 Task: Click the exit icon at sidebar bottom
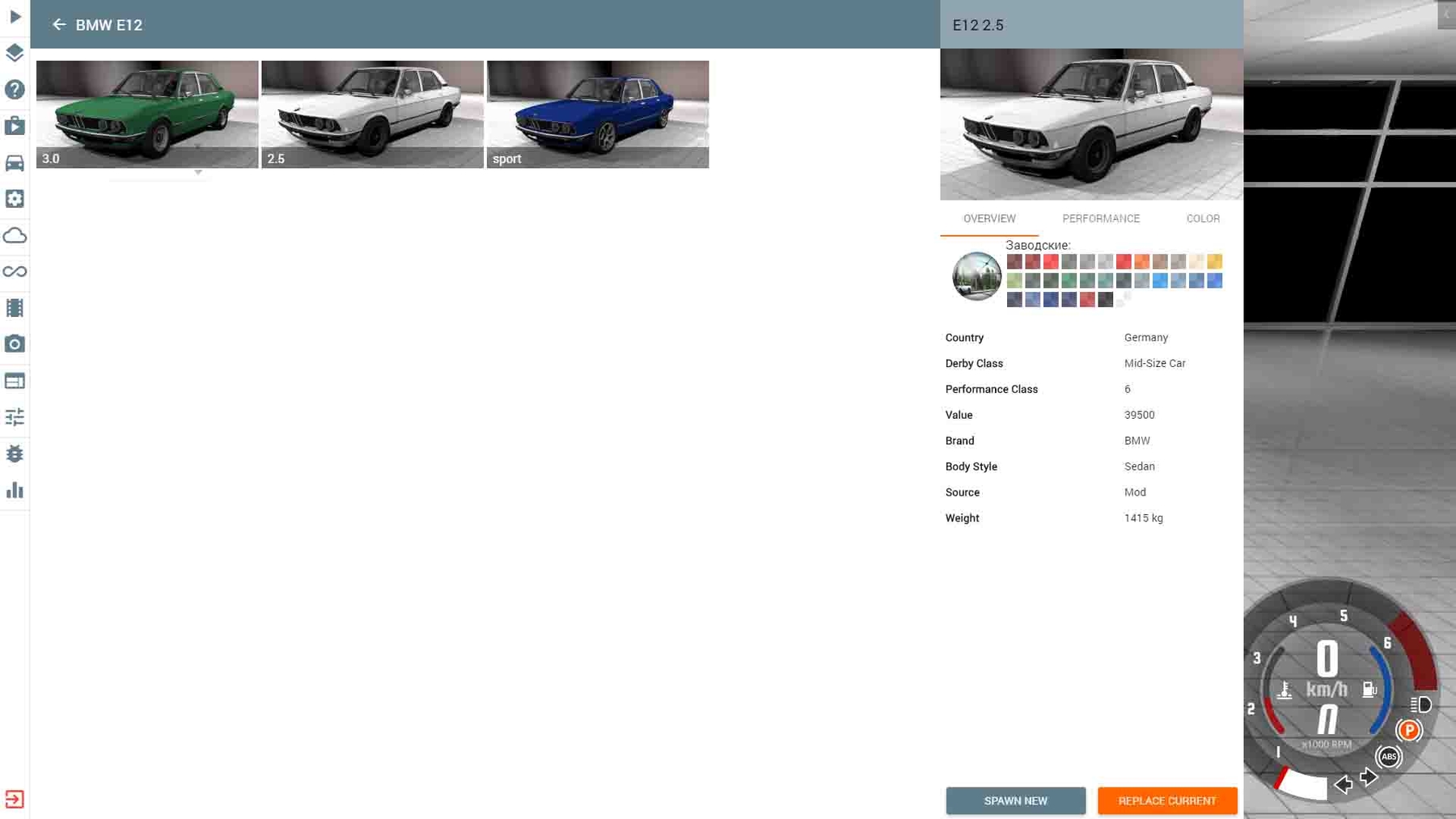click(x=15, y=799)
